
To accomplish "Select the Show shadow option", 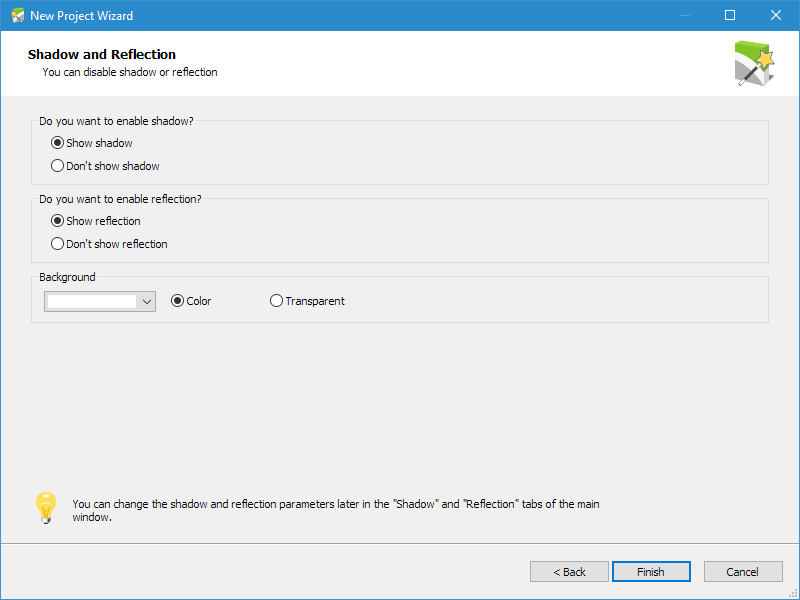I will 92,143.
